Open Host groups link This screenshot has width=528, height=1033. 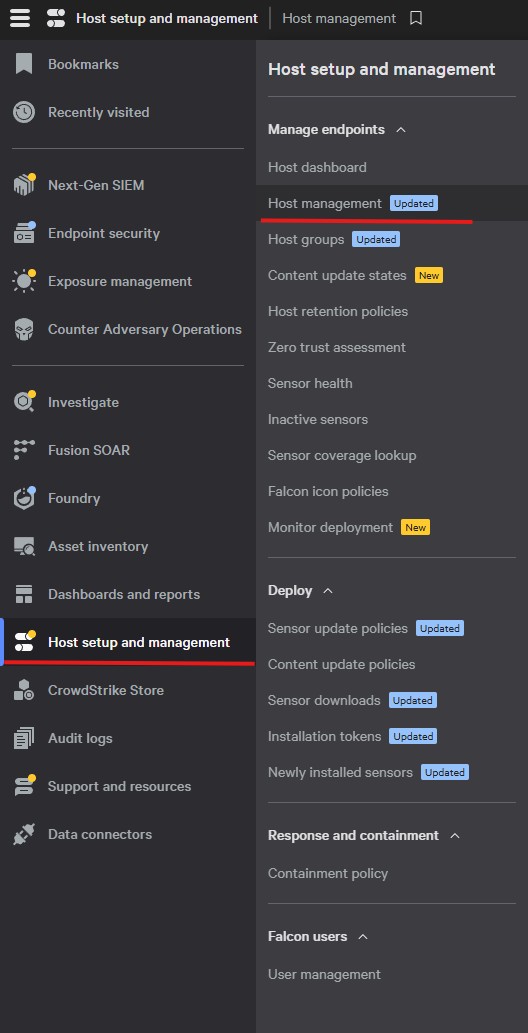[x=306, y=240]
